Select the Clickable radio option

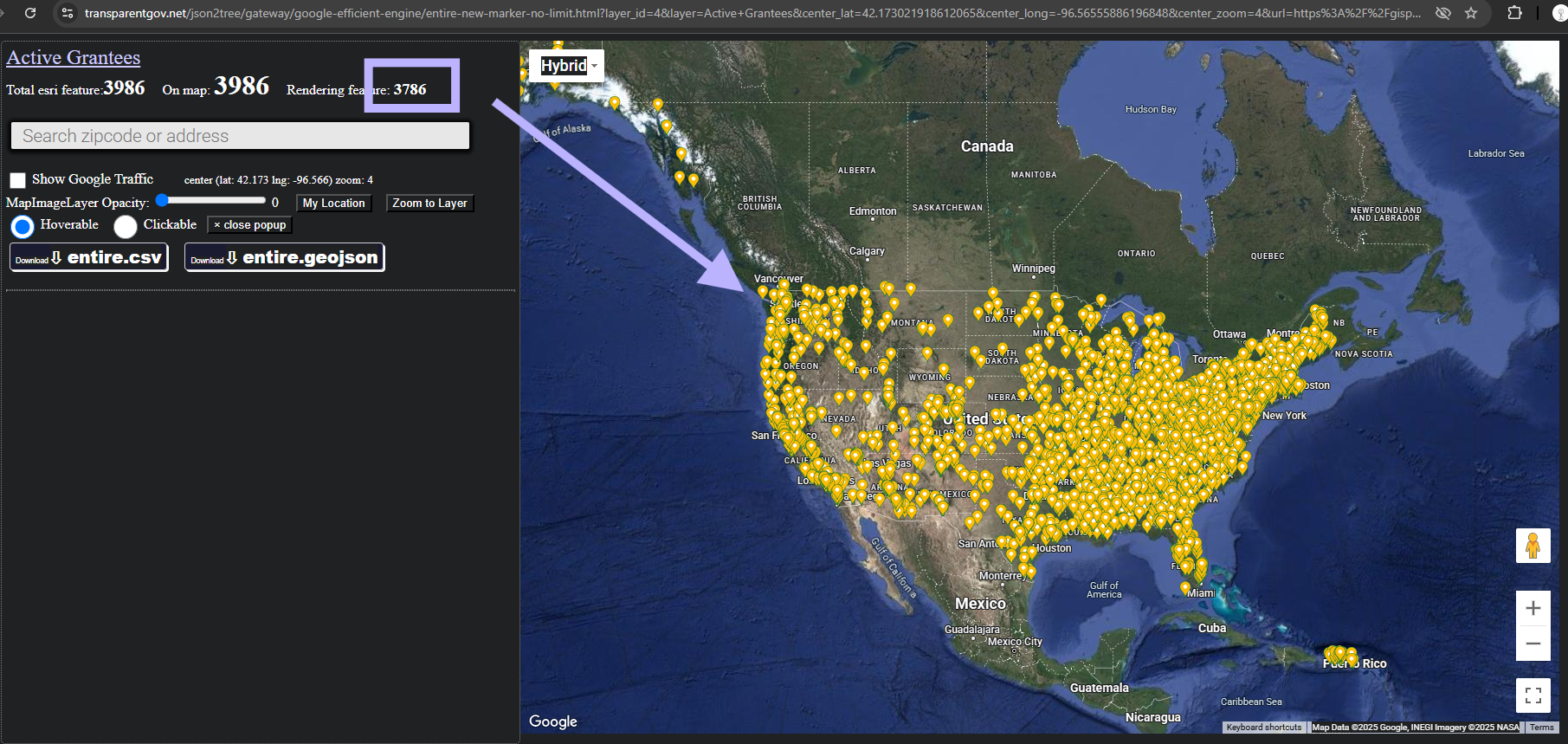pyautogui.click(x=126, y=227)
